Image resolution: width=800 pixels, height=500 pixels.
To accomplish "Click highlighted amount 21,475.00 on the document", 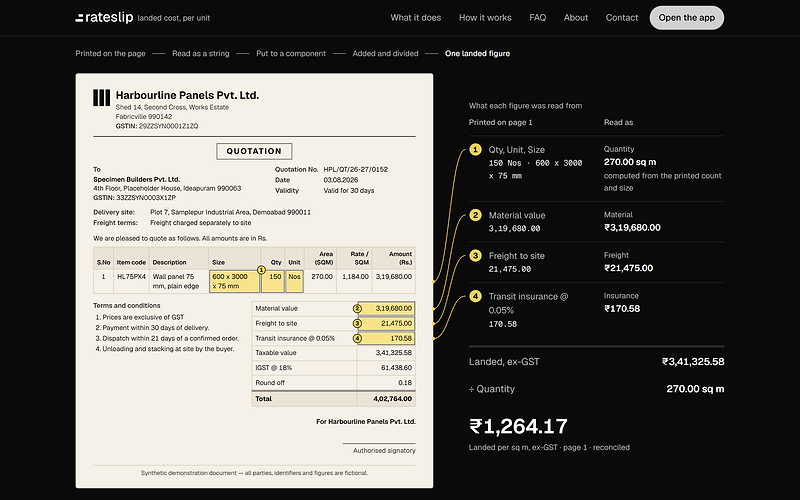I will coord(386,323).
